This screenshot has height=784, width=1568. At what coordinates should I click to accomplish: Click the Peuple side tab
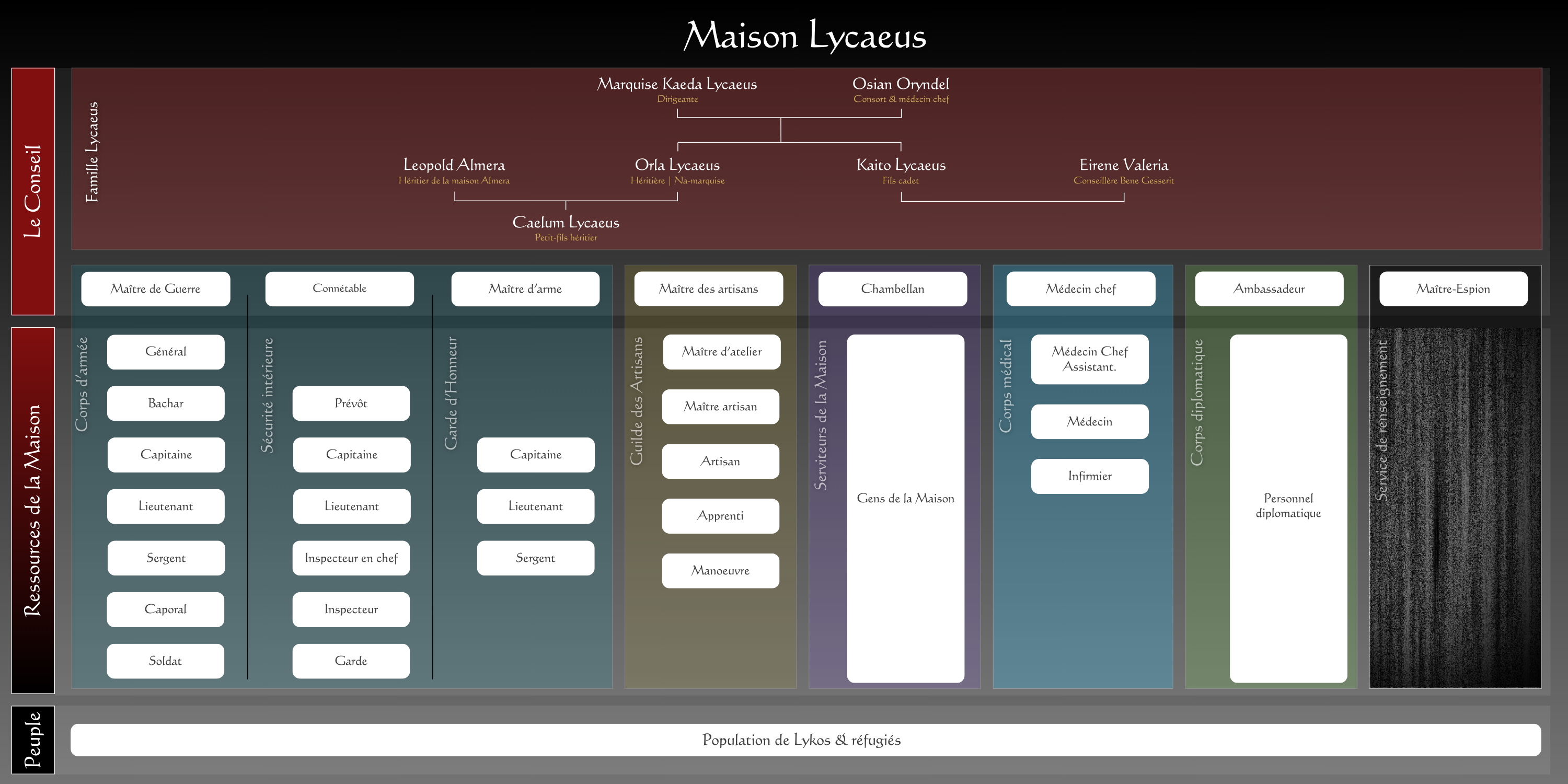[x=33, y=740]
